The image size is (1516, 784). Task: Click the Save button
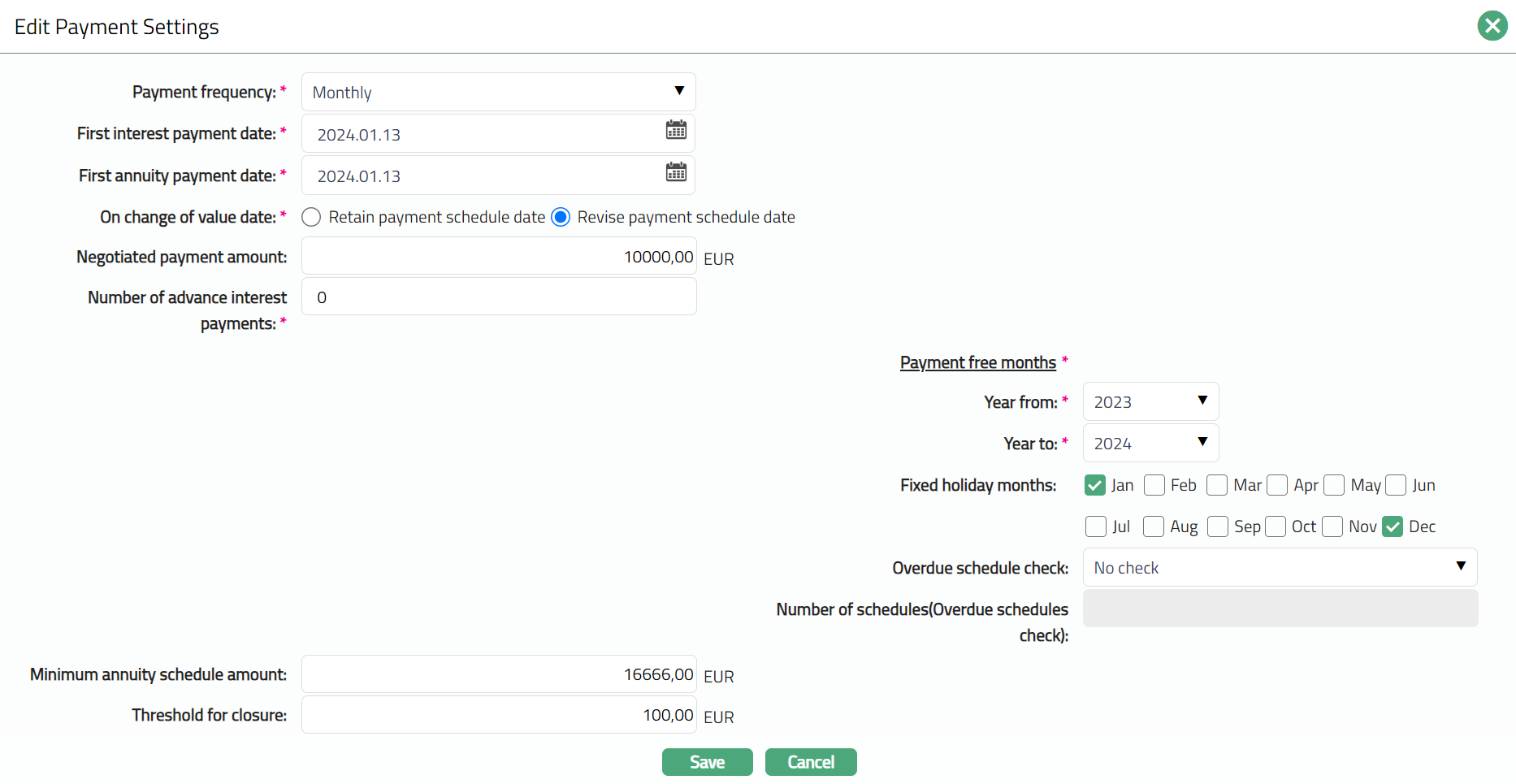(707, 762)
